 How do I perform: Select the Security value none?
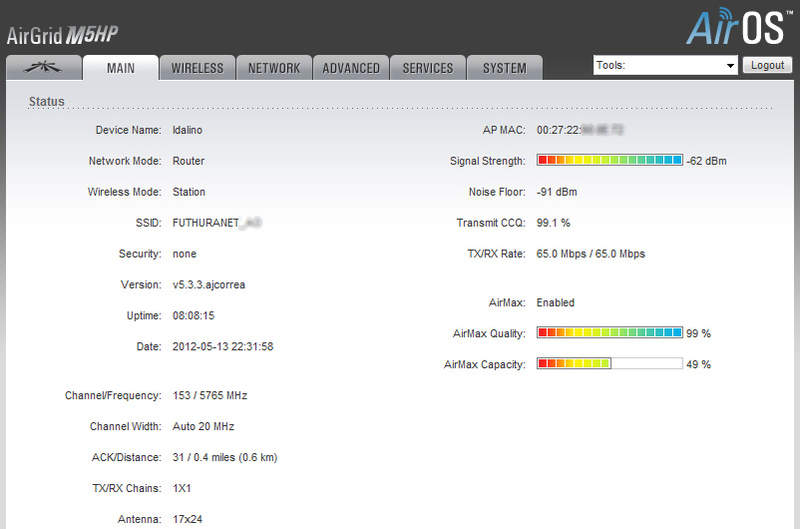184,254
